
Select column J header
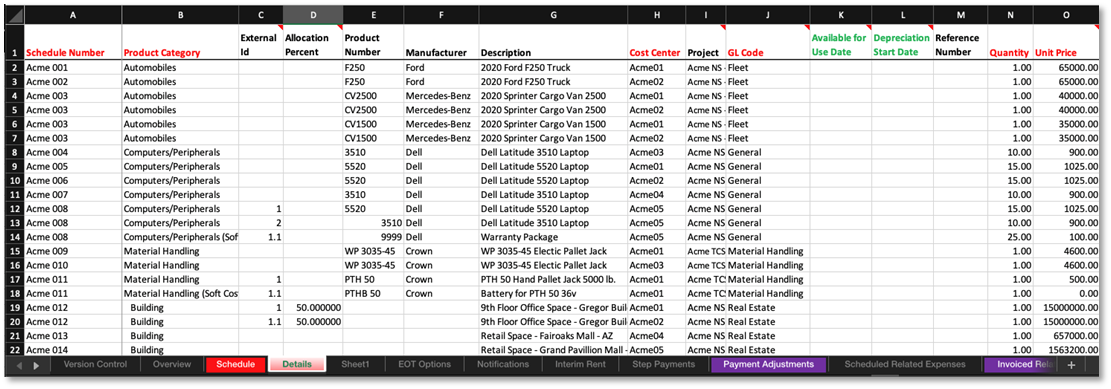[767, 14]
